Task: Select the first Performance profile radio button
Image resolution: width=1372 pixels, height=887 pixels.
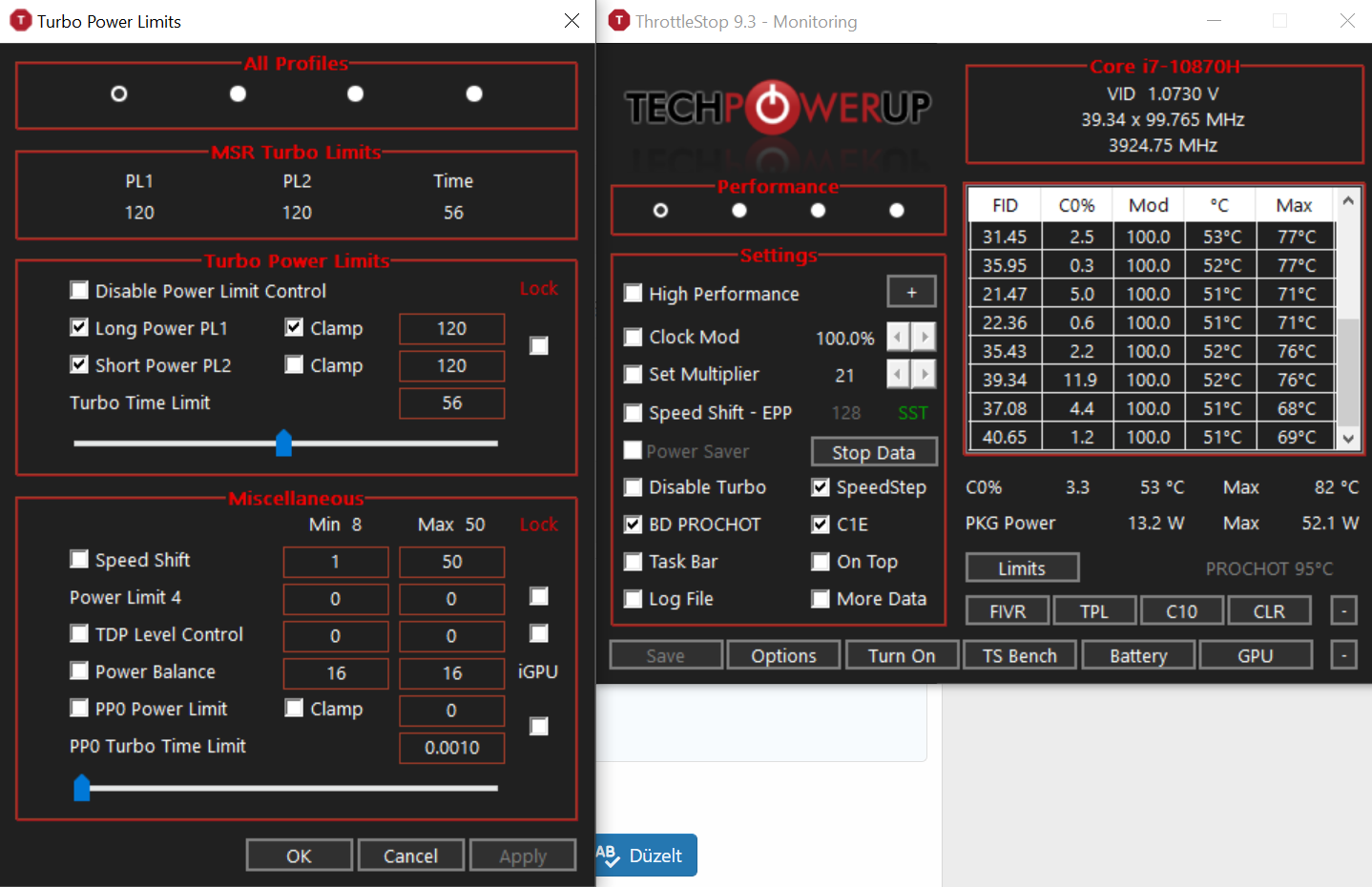Action: 660,210
